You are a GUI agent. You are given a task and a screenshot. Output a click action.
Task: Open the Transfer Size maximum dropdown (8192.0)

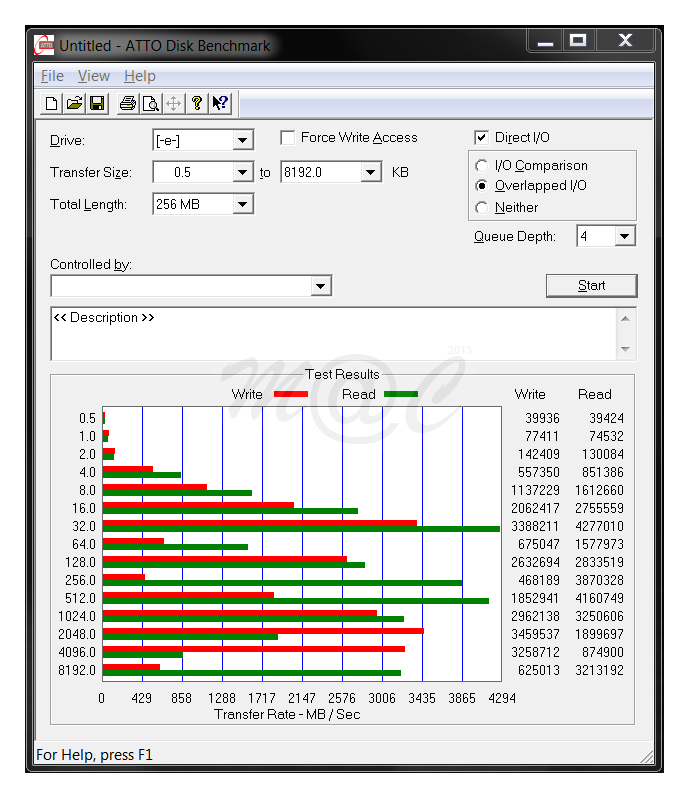[371, 172]
